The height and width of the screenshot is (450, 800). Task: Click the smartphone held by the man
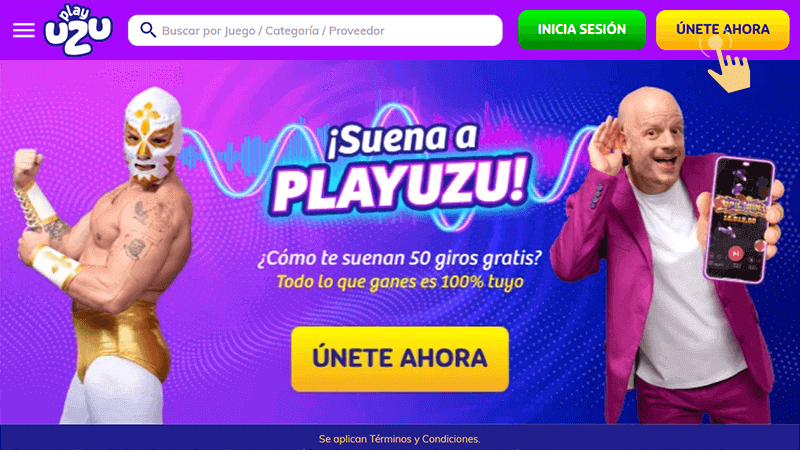tap(738, 219)
